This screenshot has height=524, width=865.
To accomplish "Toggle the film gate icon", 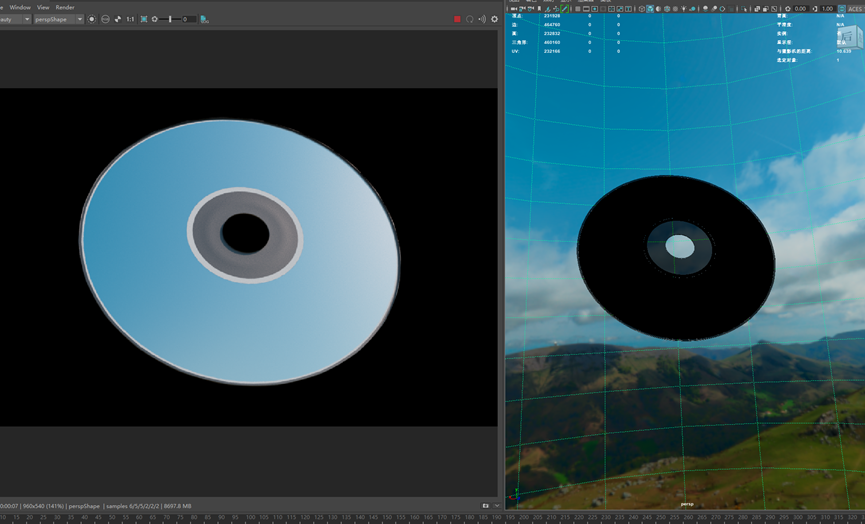I will tap(586, 9).
